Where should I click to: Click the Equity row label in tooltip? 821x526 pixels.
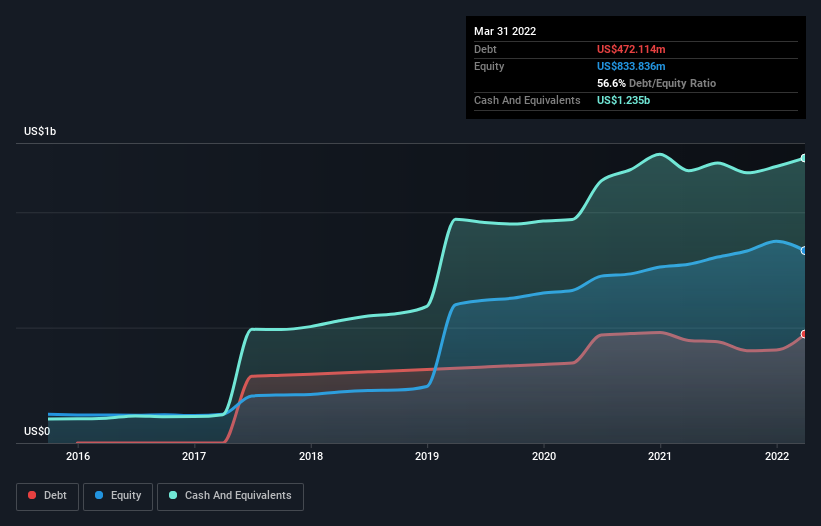click(x=489, y=66)
